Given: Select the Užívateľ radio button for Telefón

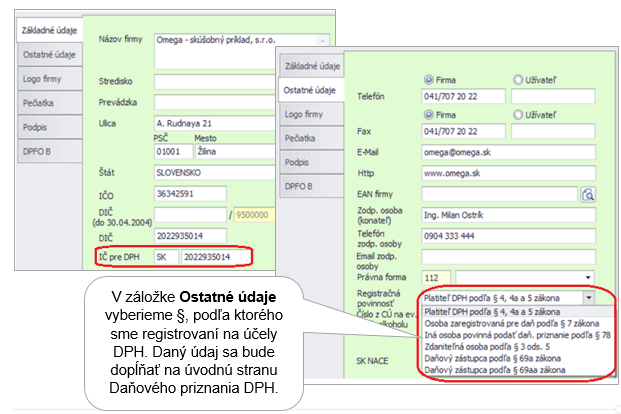Looking at the screenshot, I should pos(517,79).
